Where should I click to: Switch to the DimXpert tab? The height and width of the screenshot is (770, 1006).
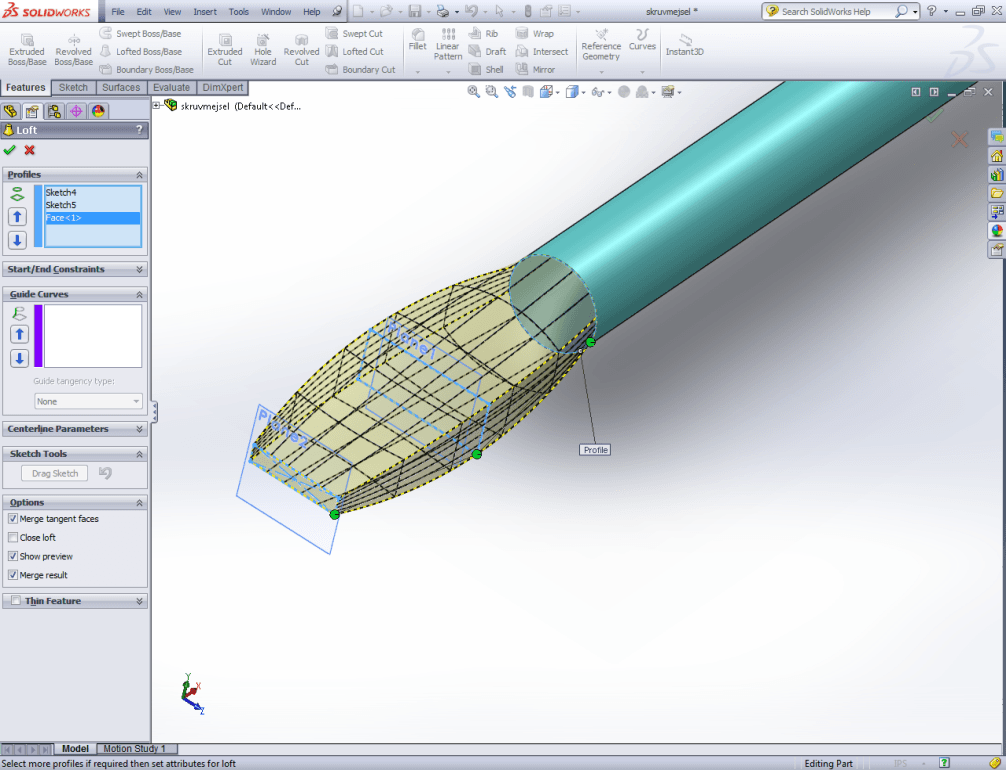223,87
